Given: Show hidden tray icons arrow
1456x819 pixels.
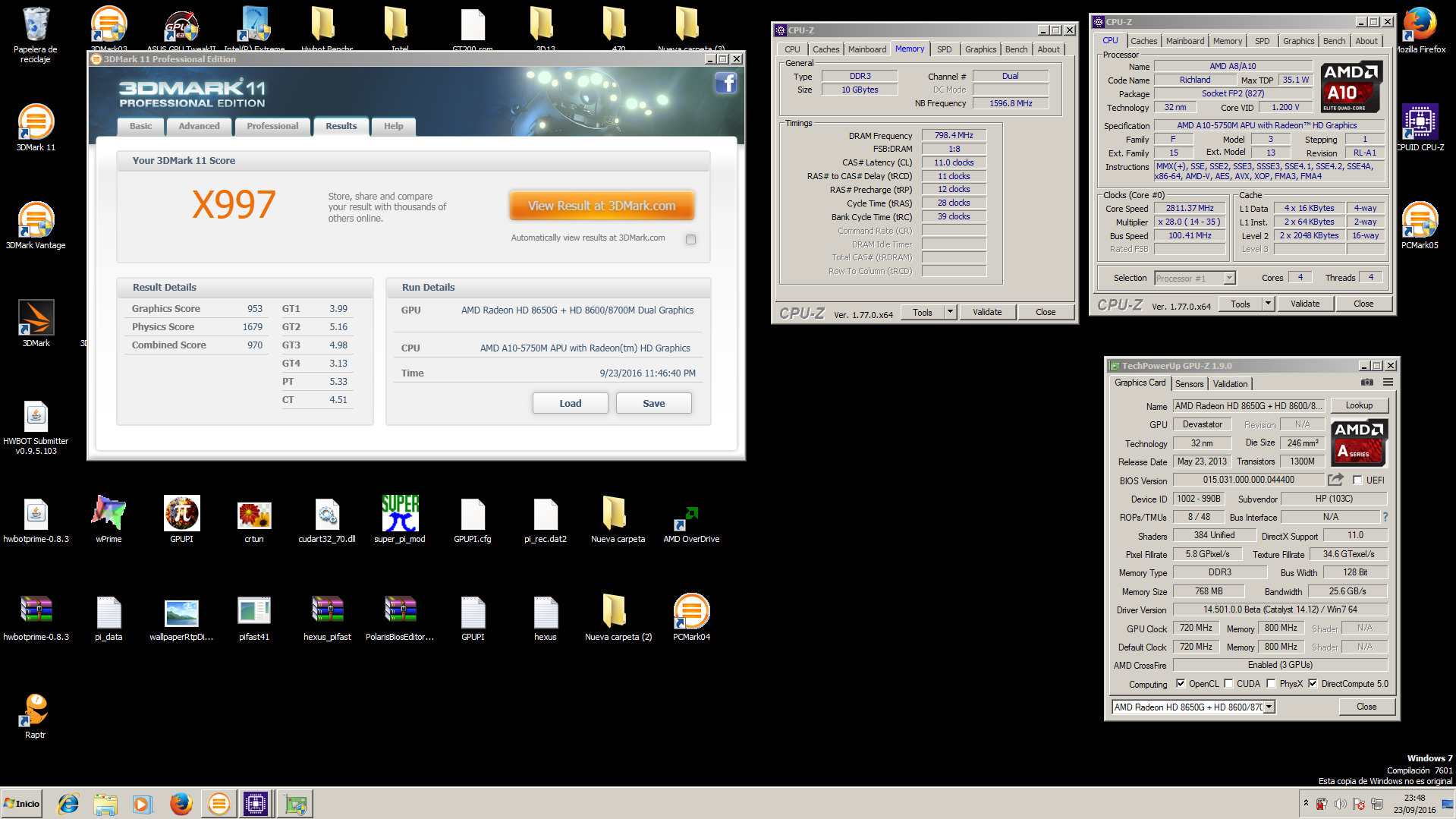Looking at the screenshot, I should pos(1306,803).
